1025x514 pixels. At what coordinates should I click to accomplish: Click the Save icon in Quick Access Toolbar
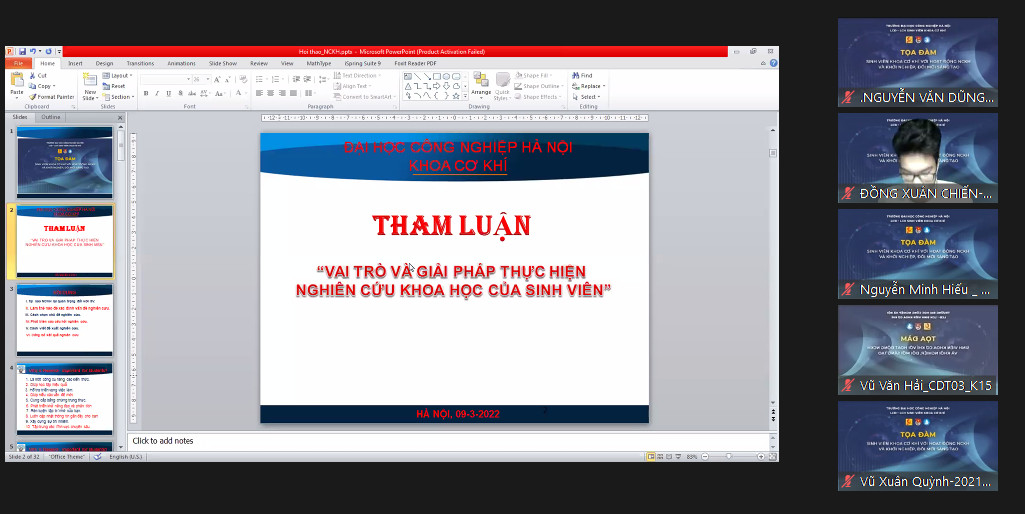click(22, 51)
